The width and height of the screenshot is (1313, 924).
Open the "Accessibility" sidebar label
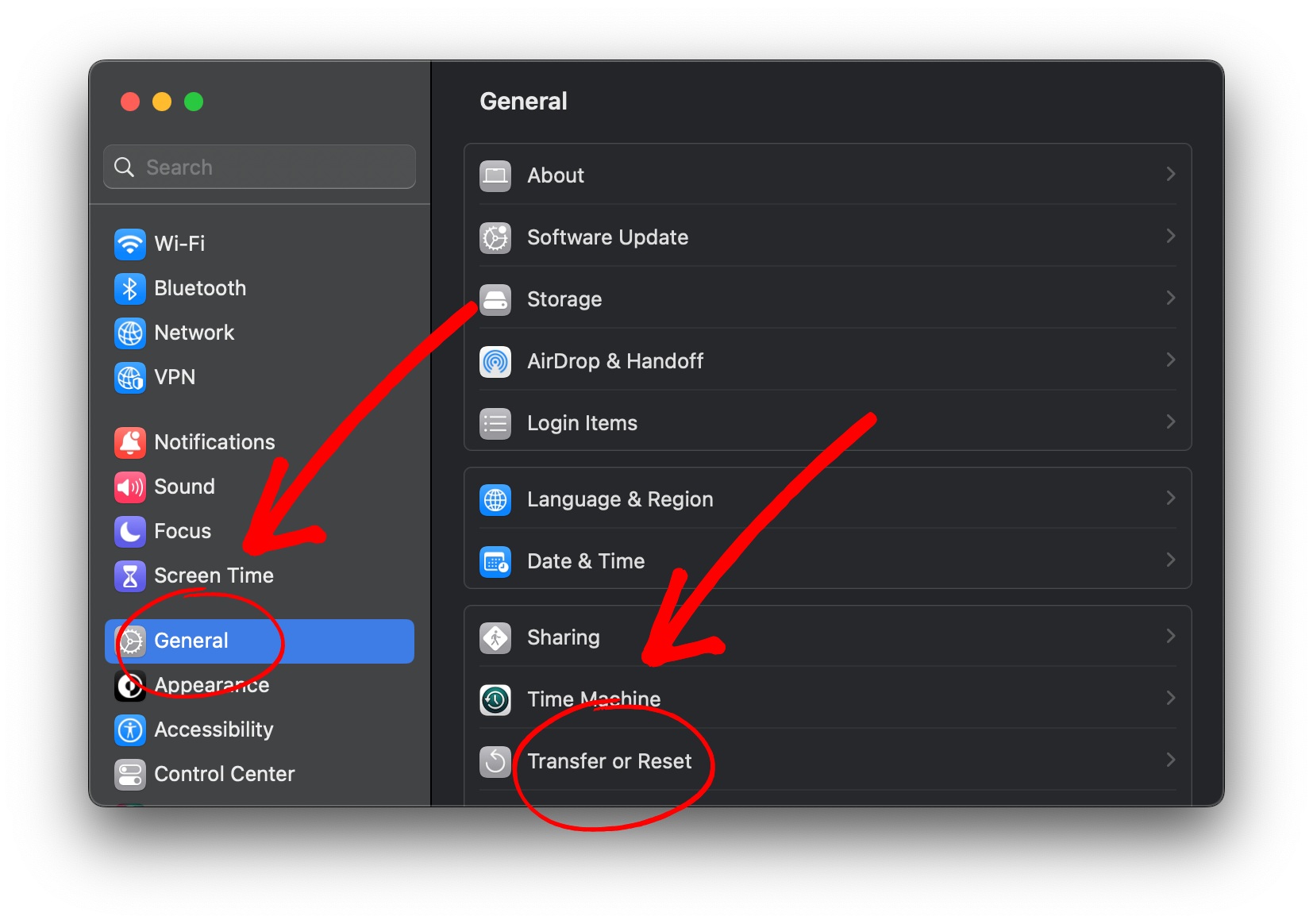click(x=214, y=730)
